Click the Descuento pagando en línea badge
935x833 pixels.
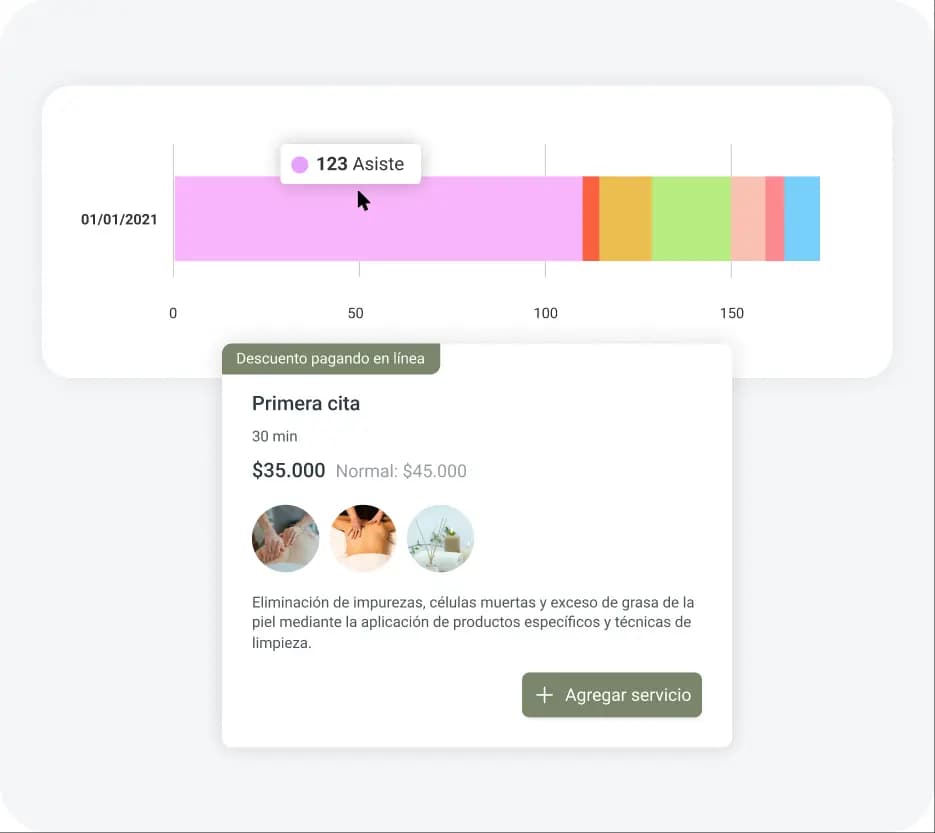(330, 358)
